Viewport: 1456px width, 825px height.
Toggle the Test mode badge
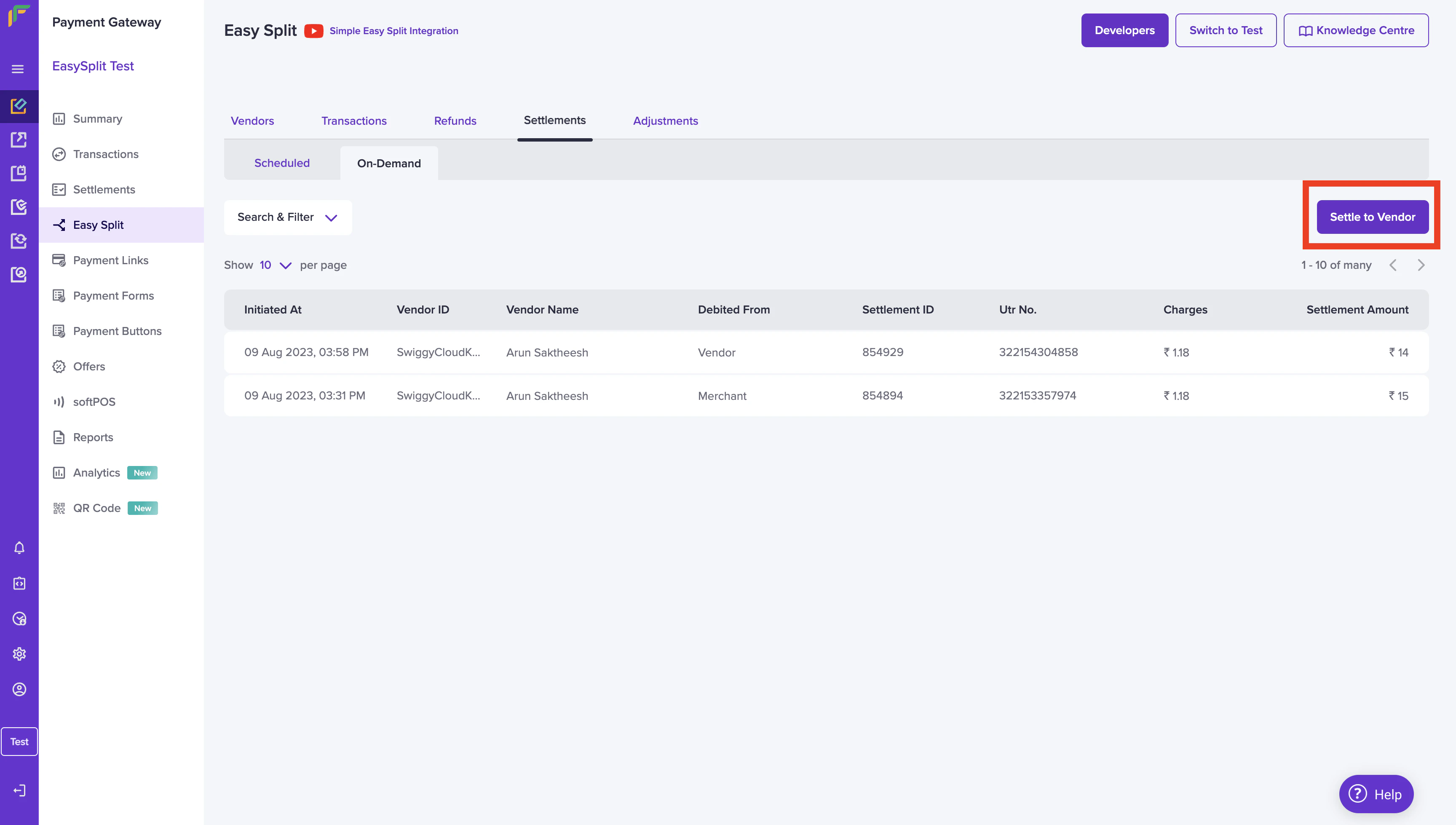[x=19, y=742]
